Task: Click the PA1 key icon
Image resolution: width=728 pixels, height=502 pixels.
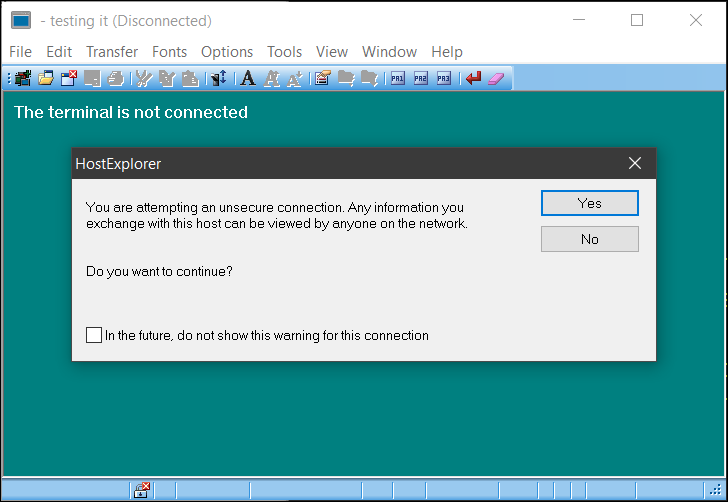Action: pyautogui.click(x=398, y=78)
